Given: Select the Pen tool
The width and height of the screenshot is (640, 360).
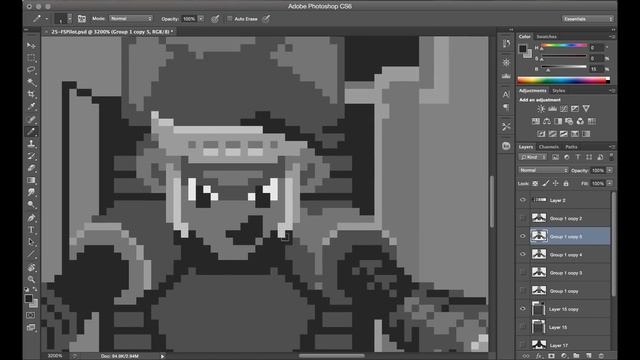Looking at the screenshot, I should click(x=31, y=218).
